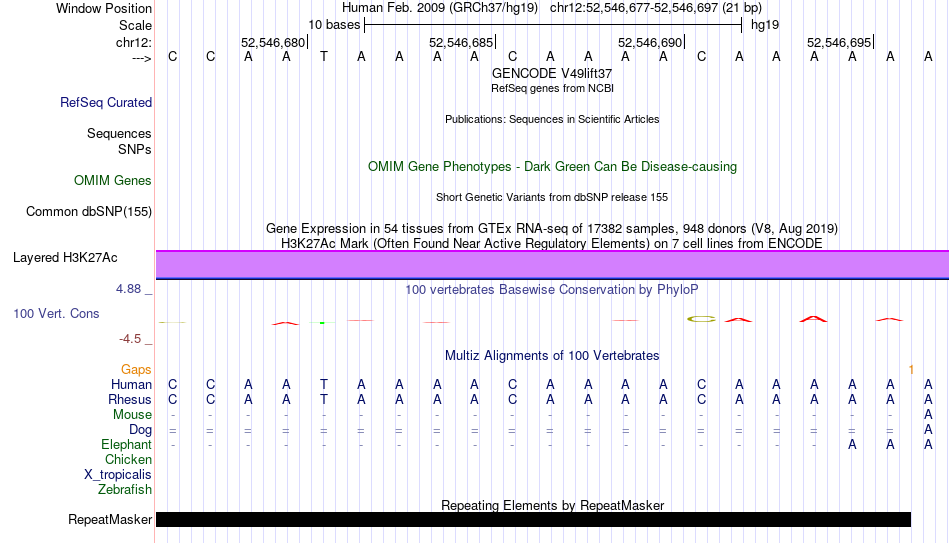Open the H3K27Ac Mark ENCODE track title

(552, 244)
